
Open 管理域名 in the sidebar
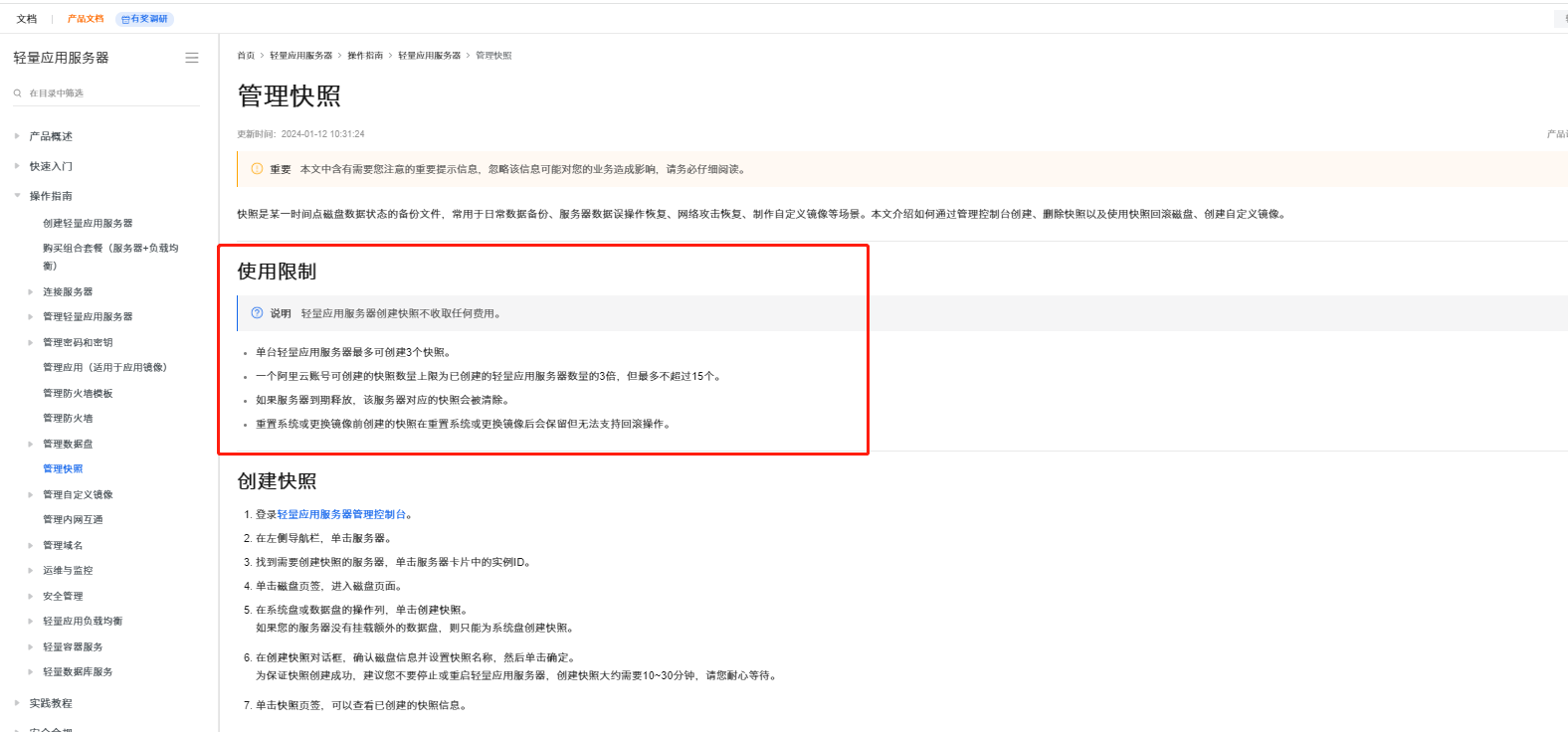pos(63,545)
